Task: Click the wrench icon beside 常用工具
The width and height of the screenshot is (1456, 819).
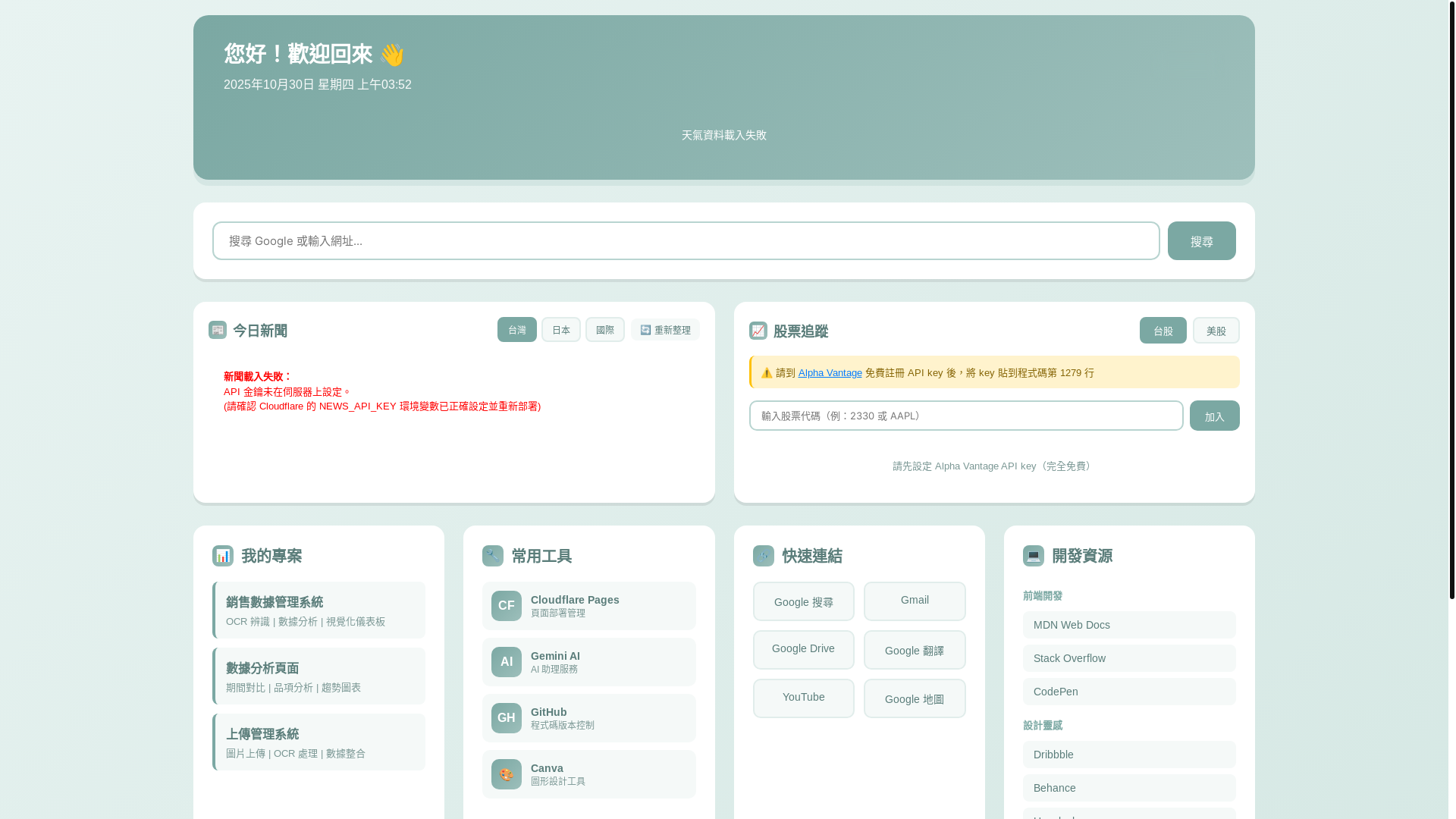Action: point(493,556)
